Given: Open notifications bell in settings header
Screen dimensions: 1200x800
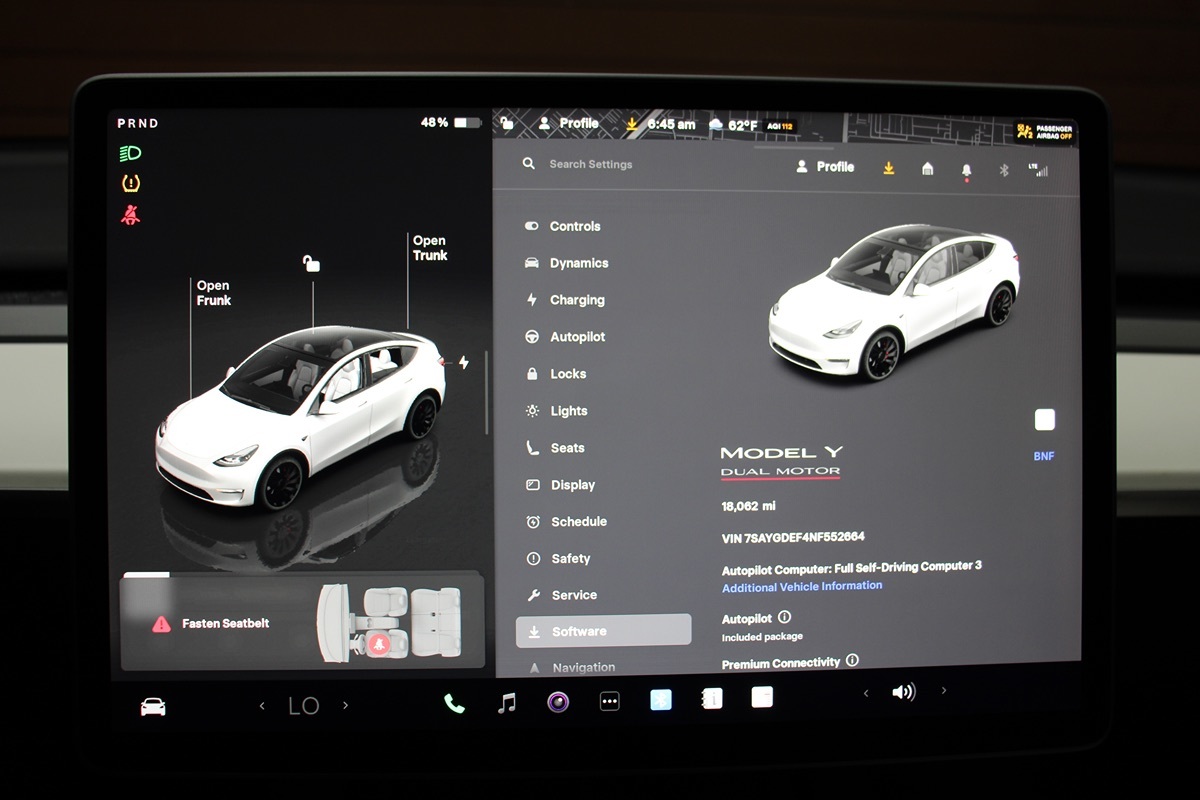Looking at the screenshot, I should pos(966,169).
